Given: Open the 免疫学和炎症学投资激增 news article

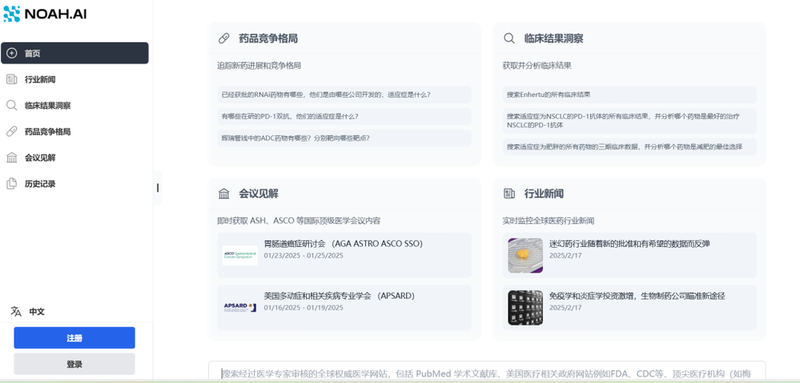Looking at the screenshot, I should 630,307.
